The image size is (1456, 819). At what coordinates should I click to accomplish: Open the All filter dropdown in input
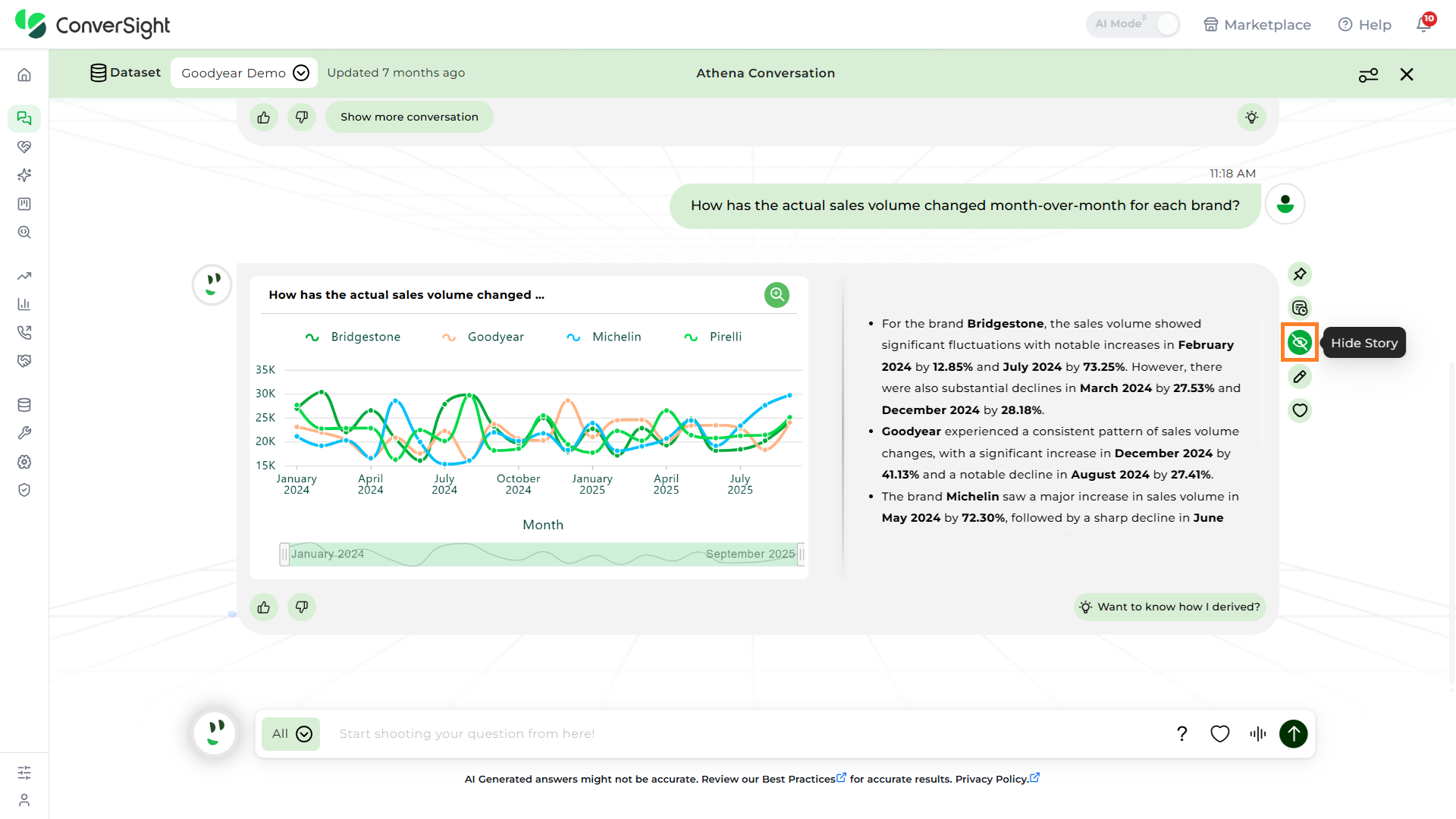291,733
